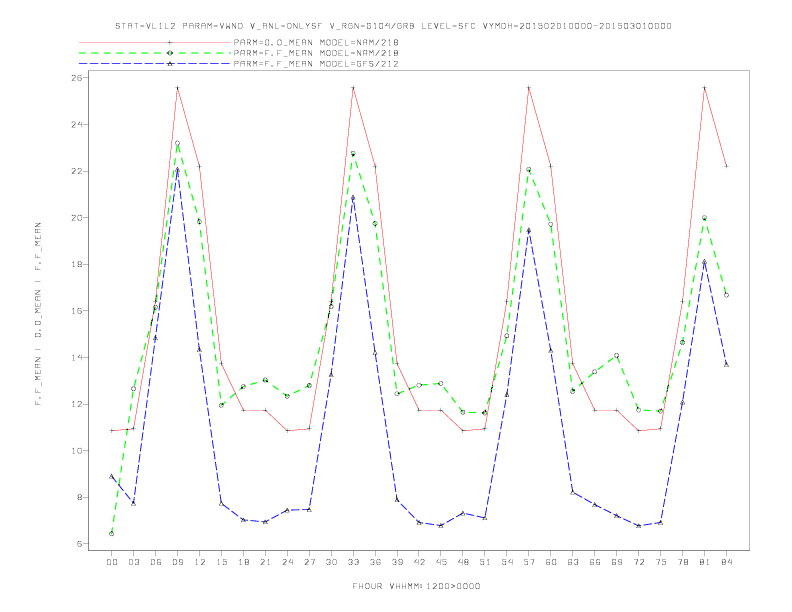The image size is (792, 612).
Task: Select legend entry PARM=F.F_MEAN MODEL=NAM/218
Action: click(316, 53)
